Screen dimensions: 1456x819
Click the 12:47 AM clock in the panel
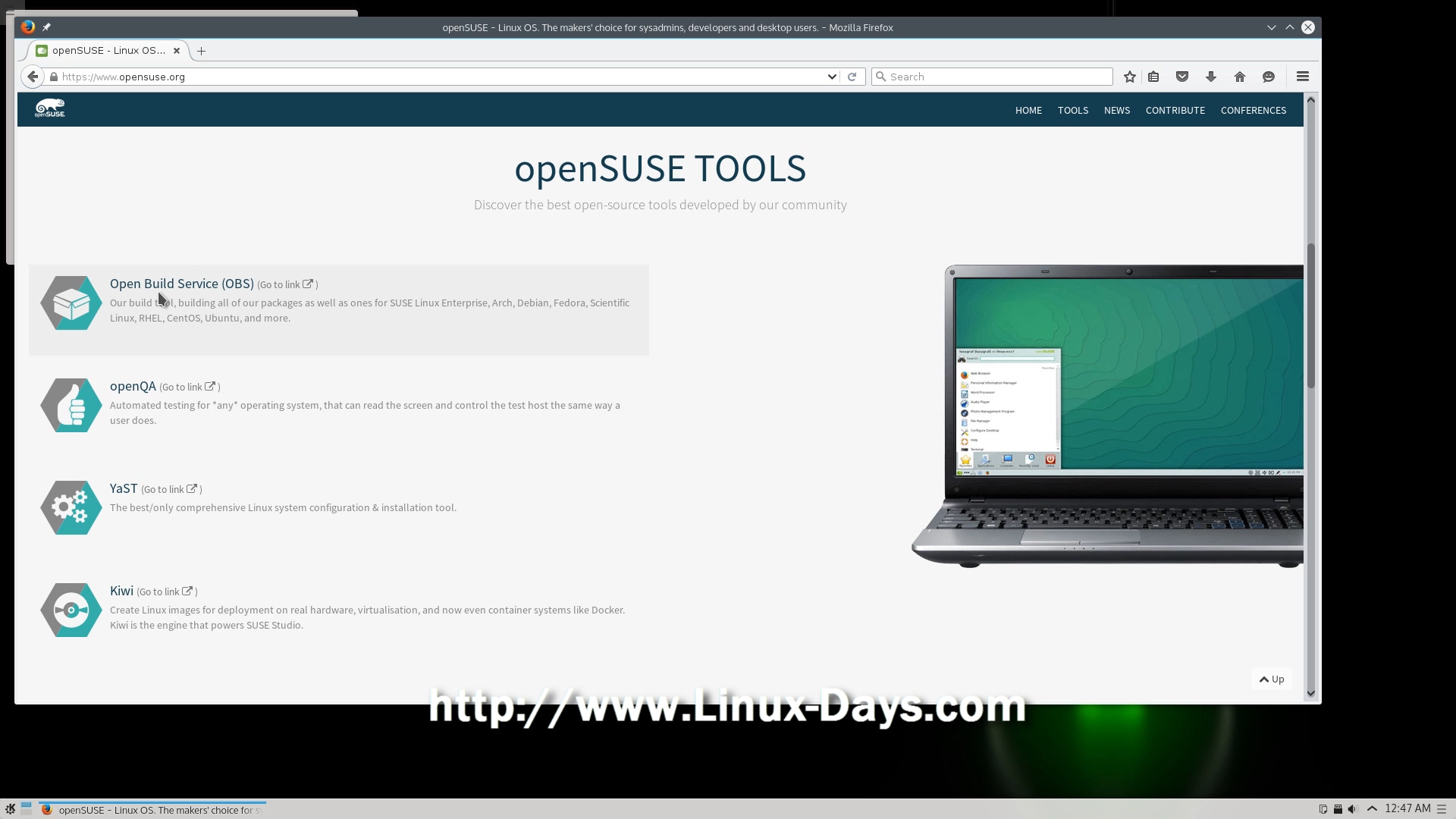(x=1407, y=808)
